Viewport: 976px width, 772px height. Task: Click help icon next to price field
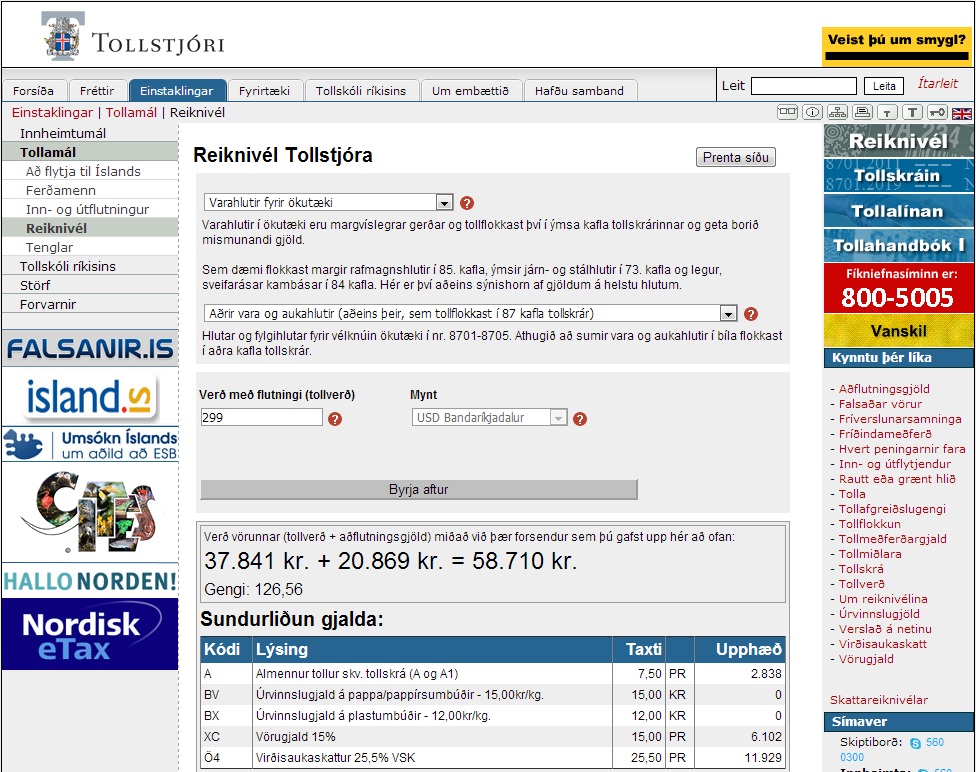[x=335, y=418]
